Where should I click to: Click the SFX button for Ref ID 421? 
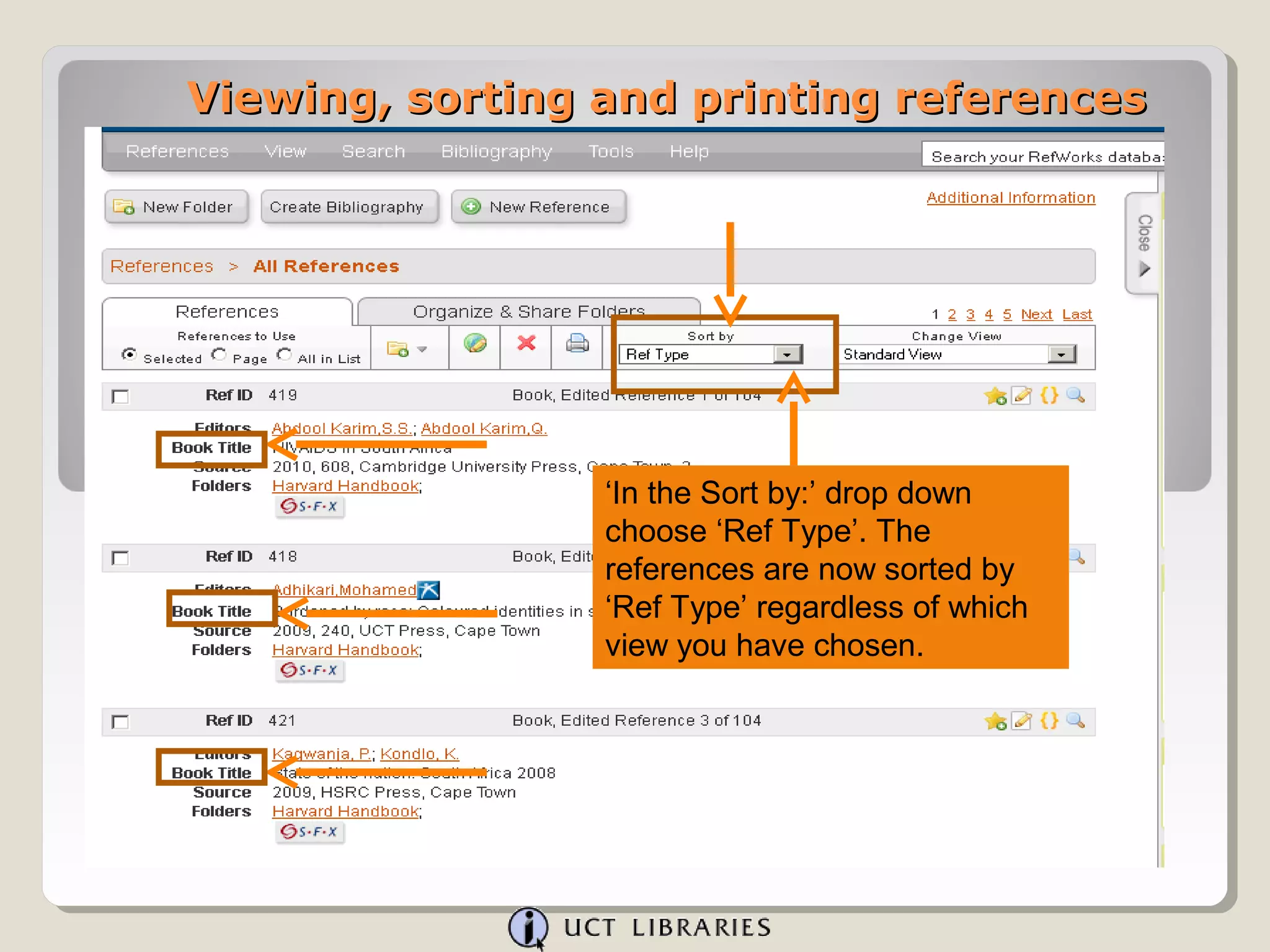click(x=309, y=832)
